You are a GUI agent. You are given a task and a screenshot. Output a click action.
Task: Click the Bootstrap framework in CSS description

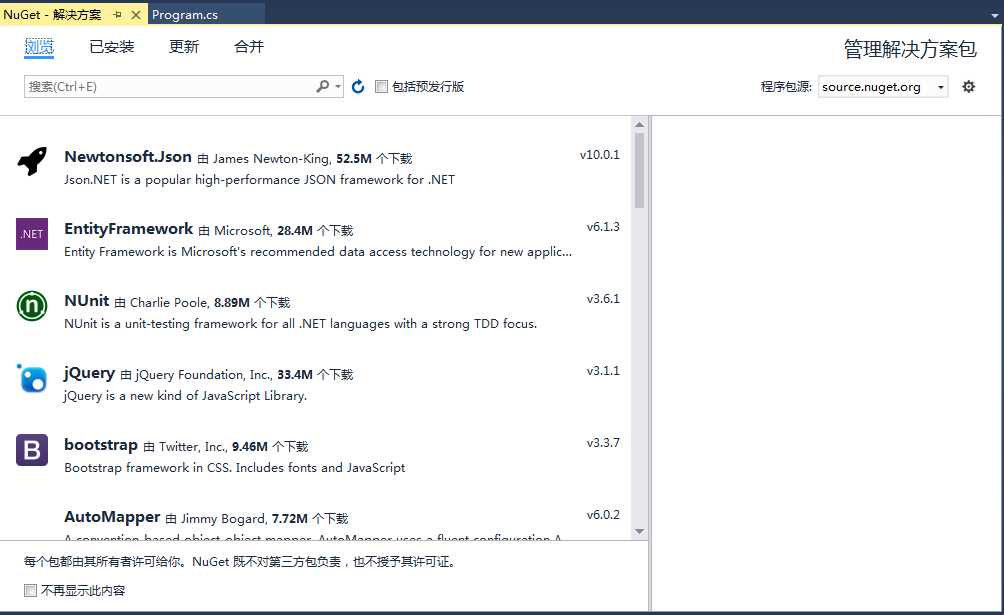click(234, 468)
